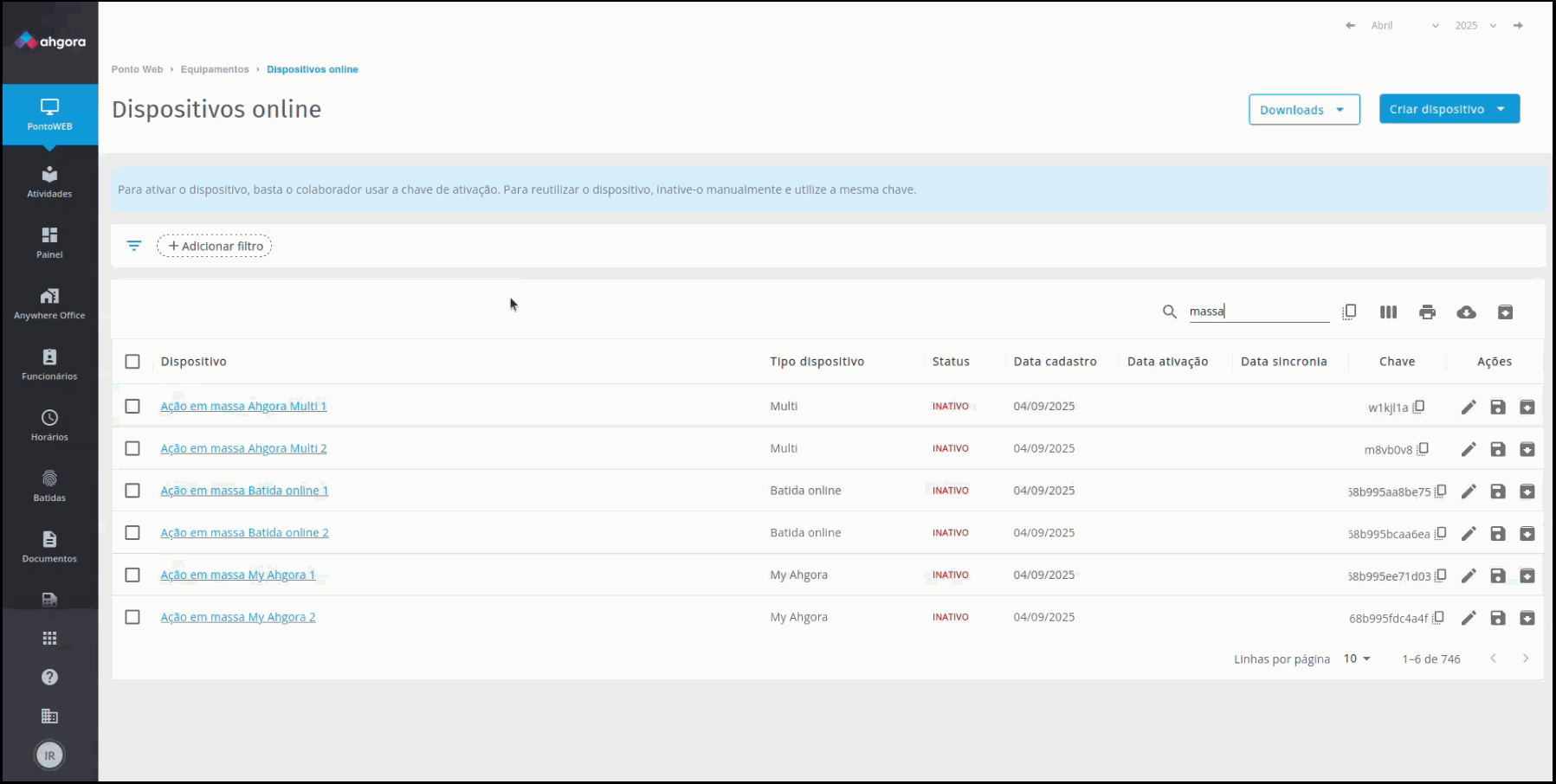
Task: Click the help question mark icon
Action: 49,677
